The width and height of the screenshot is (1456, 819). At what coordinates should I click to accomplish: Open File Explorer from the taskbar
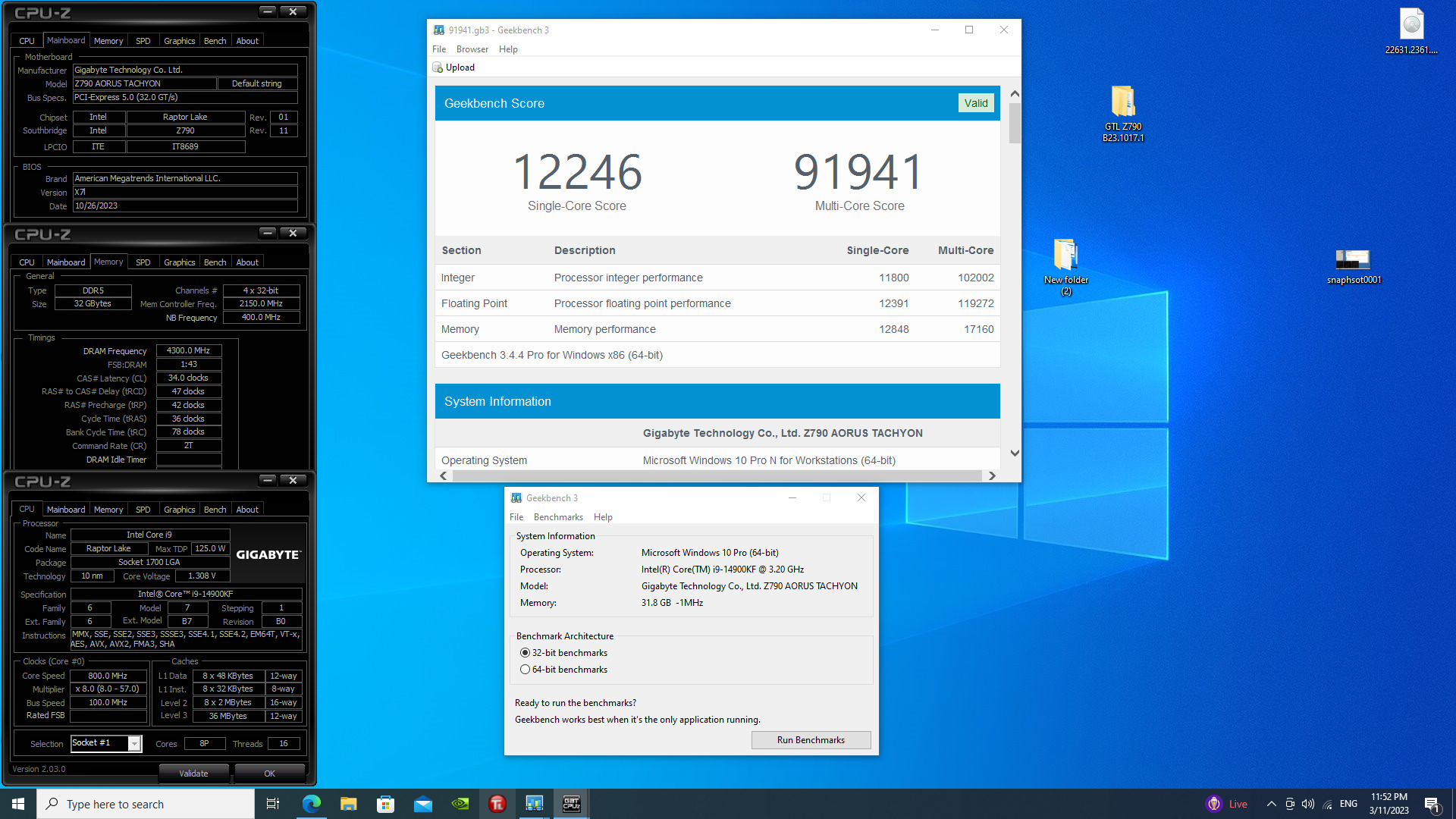point(348,804)
